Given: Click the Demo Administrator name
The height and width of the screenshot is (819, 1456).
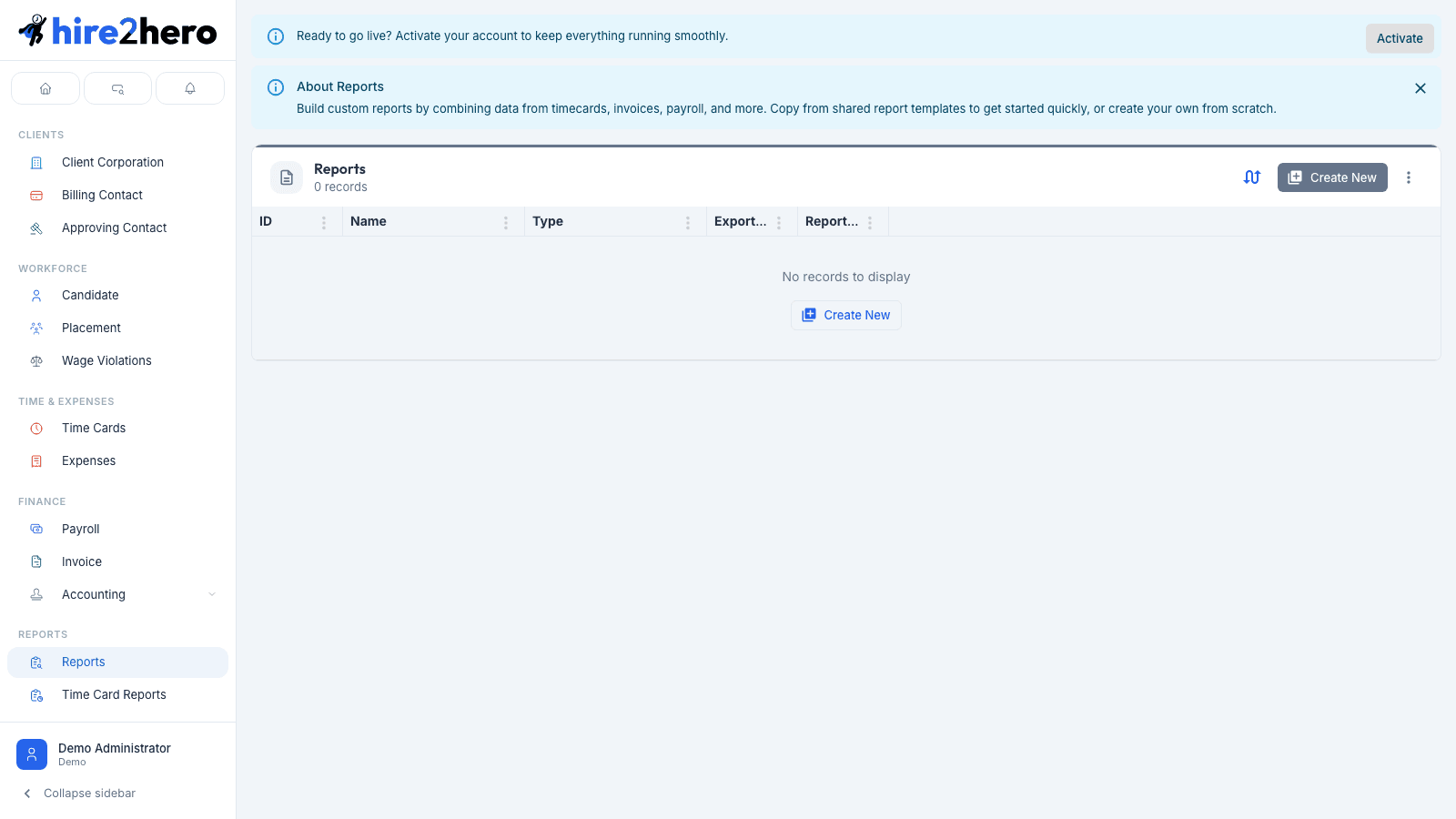Looking at the screenshot, I should pos(115,748).
